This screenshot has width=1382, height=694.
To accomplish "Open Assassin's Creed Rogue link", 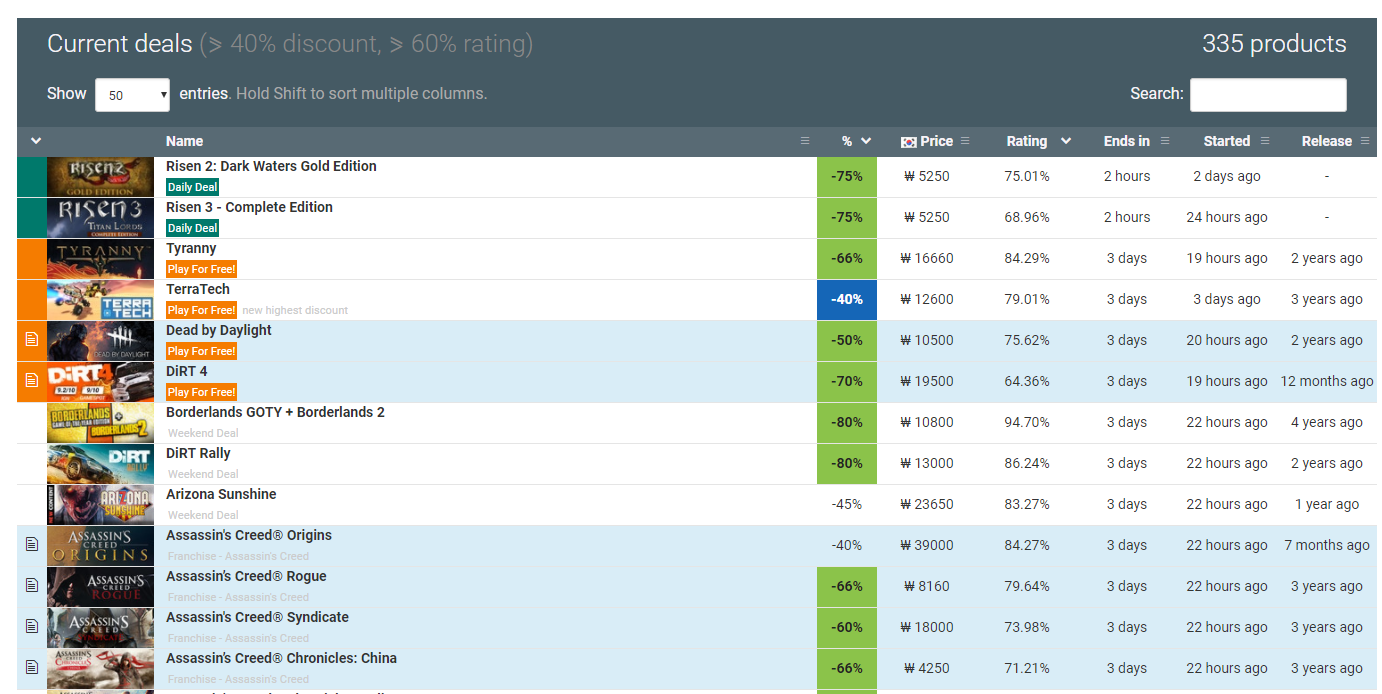I will point(246,576).
